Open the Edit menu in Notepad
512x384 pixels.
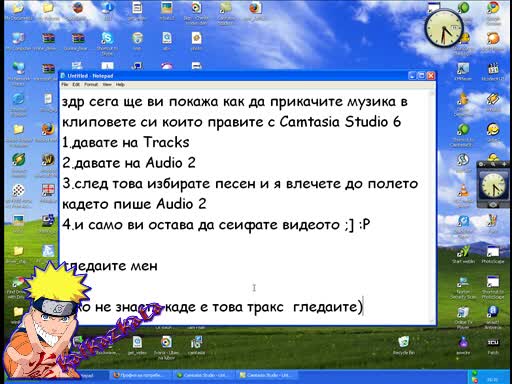tap(76, 85)
